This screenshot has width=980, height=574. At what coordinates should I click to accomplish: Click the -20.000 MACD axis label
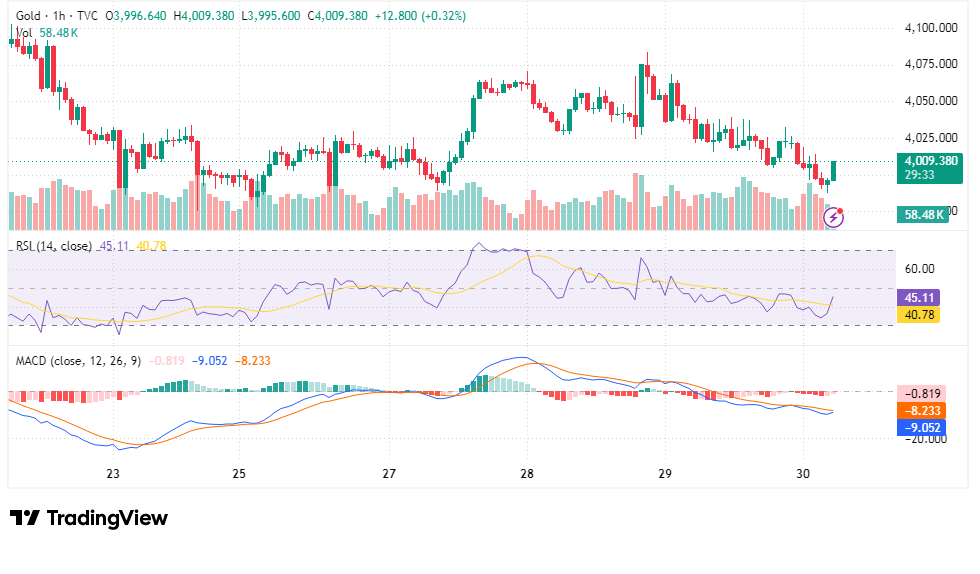point(926,440)
